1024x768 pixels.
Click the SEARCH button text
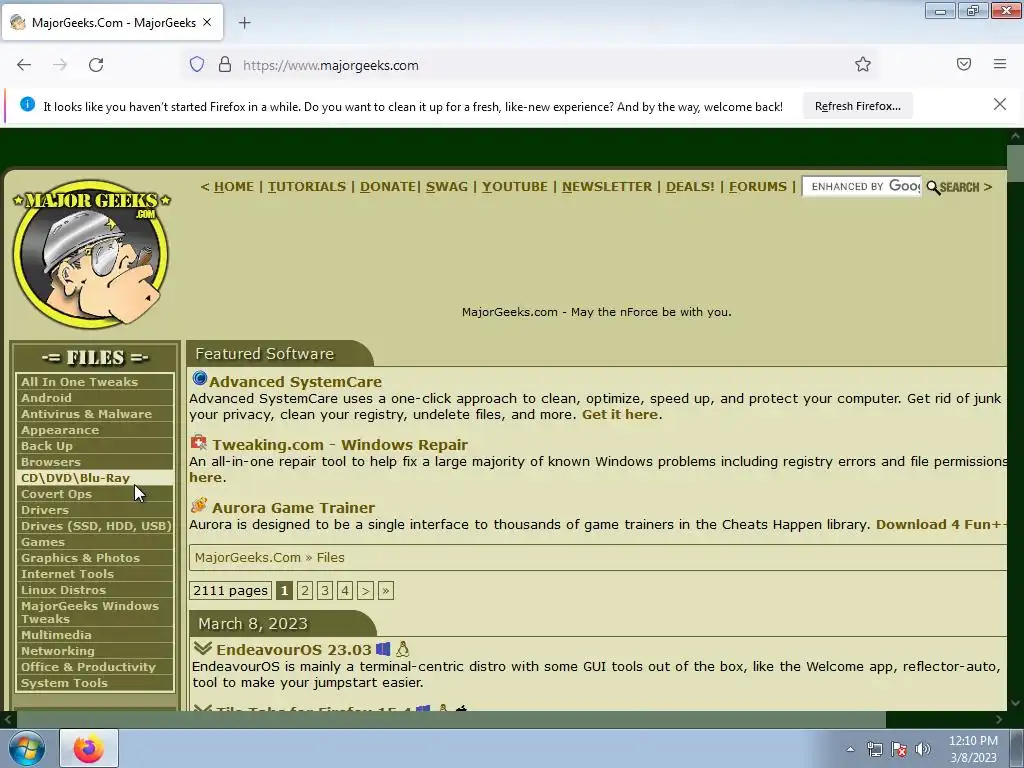[959, 187]
